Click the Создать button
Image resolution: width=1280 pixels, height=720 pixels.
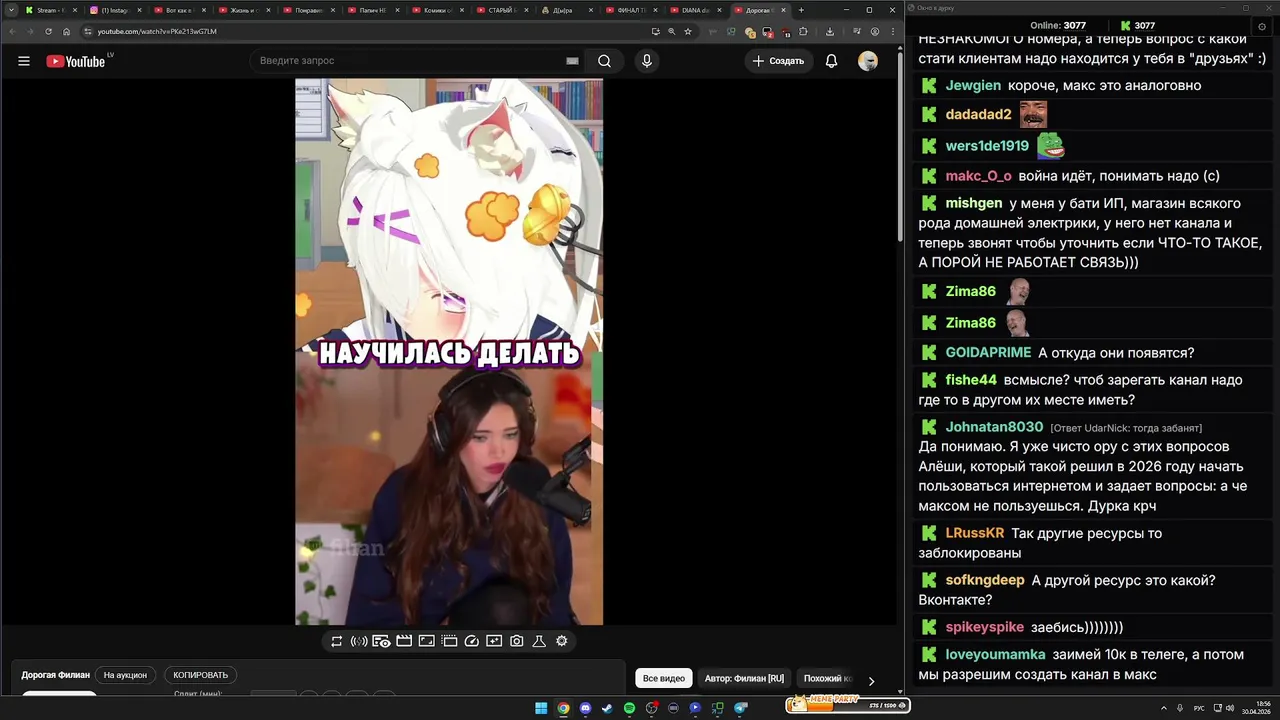click(x=778, y=61)
